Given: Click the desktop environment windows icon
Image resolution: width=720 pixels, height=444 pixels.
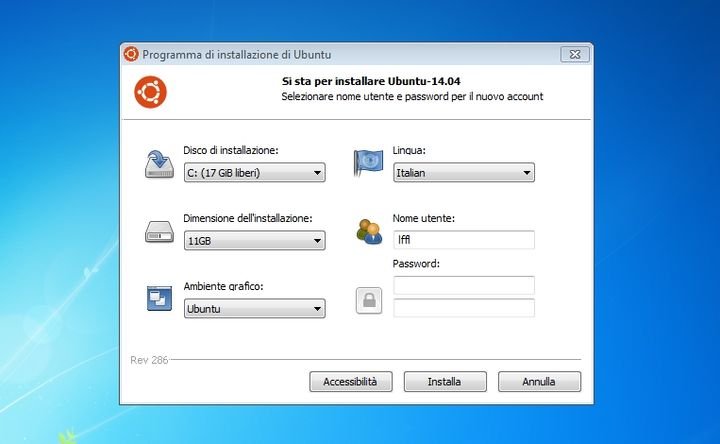Looking at the screenshot, I should [x=159, y=298].
